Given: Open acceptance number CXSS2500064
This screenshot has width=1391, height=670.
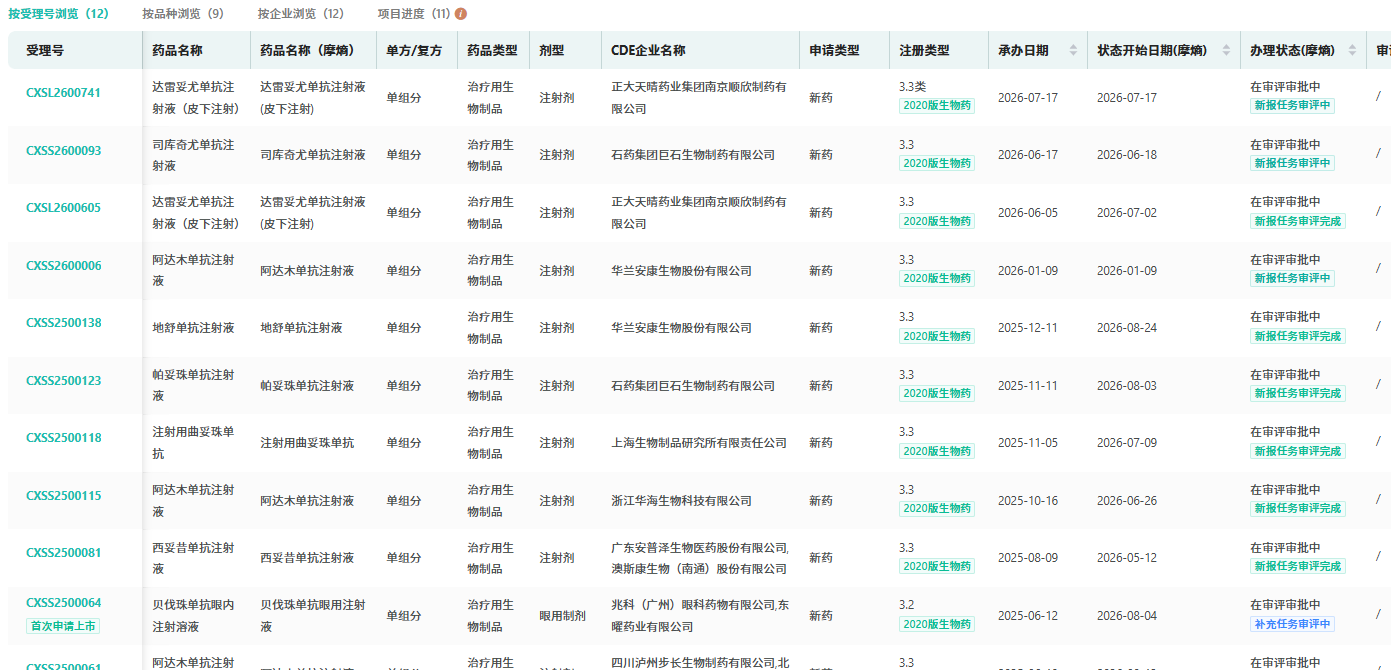Looking at the screenshot, I should (64, 603).
